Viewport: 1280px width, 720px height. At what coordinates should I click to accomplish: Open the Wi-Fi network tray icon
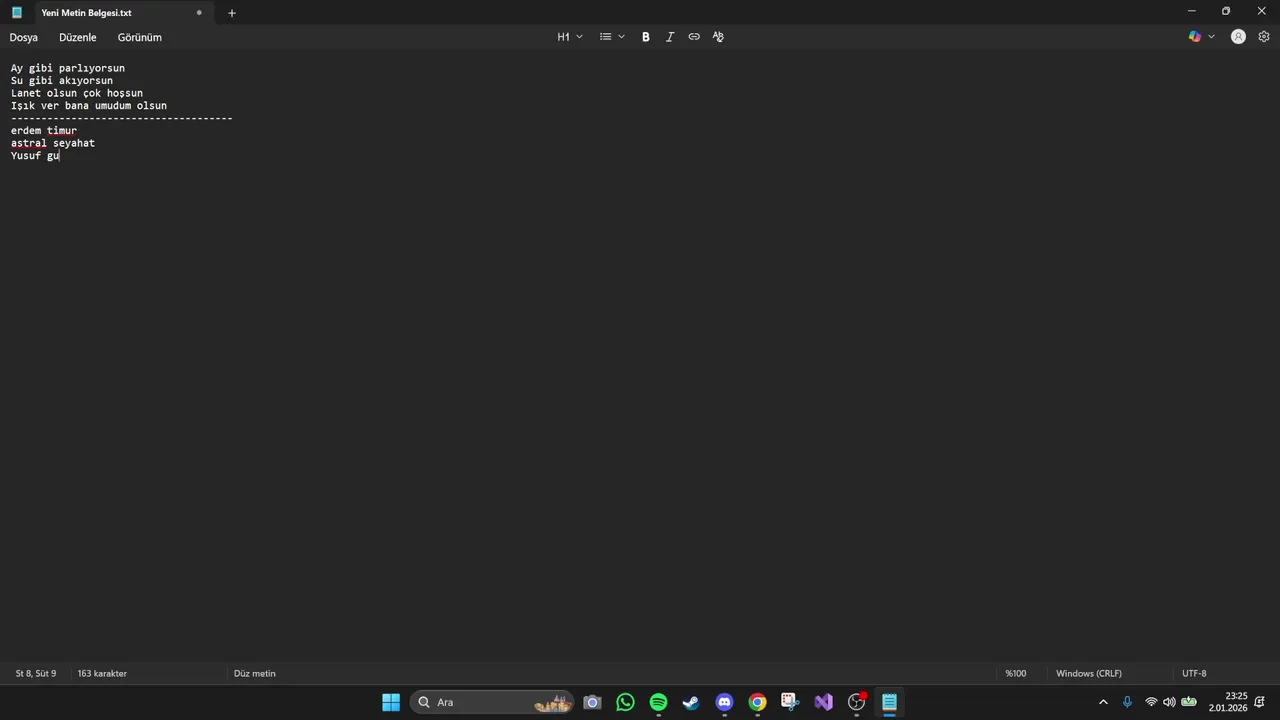coord(1151,702)
